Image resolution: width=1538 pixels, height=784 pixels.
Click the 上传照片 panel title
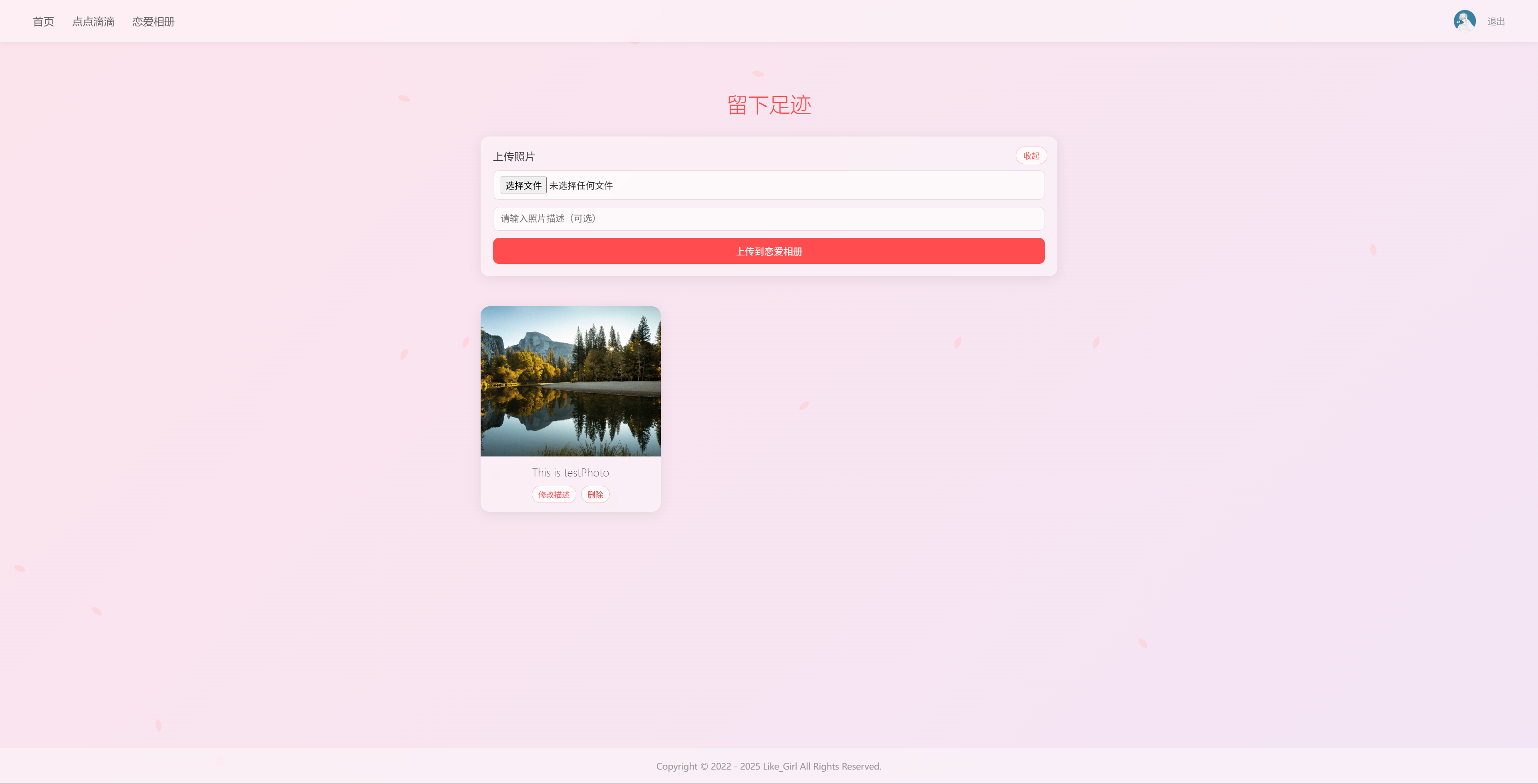tap(514, 157)
